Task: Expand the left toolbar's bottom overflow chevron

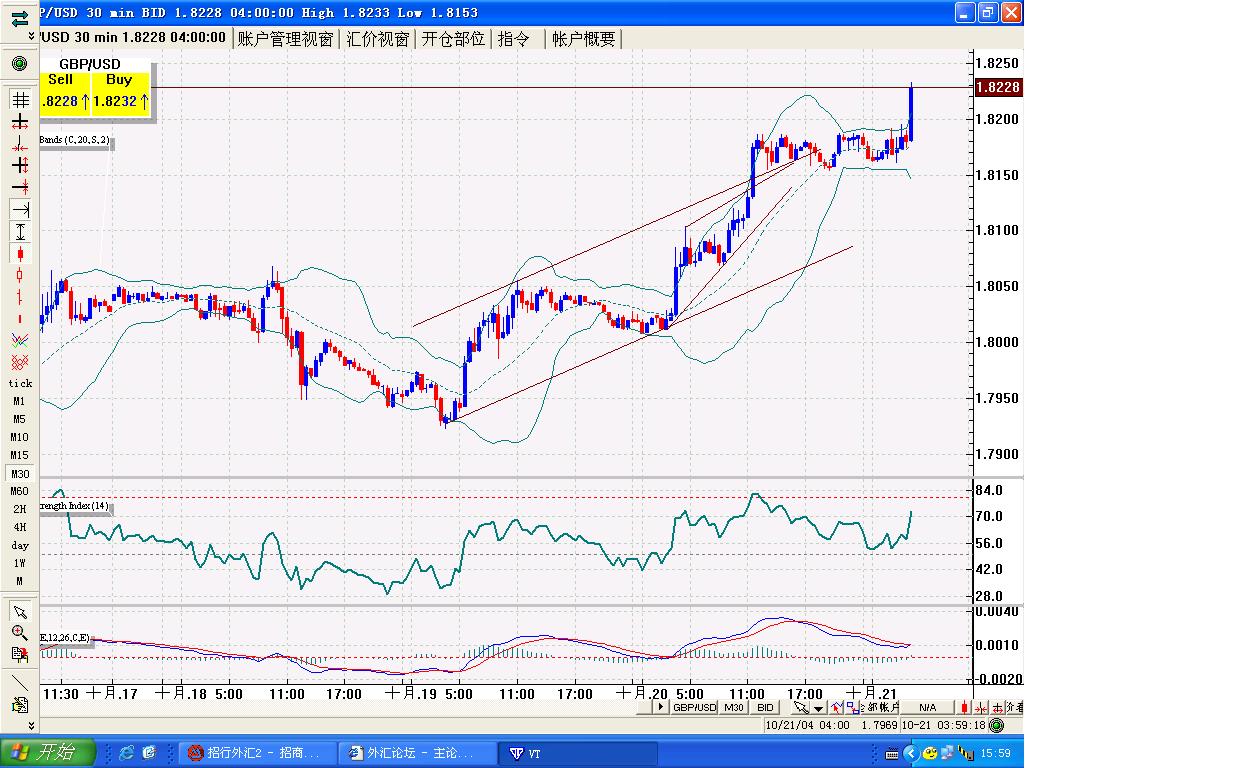Action: click(x=30, y=725)
